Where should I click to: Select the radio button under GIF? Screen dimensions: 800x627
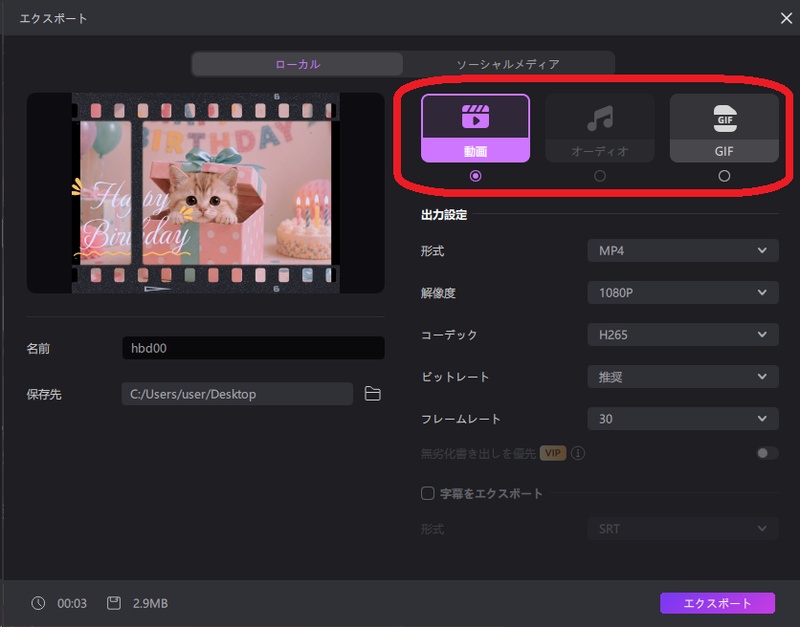(x=724, y=176)
